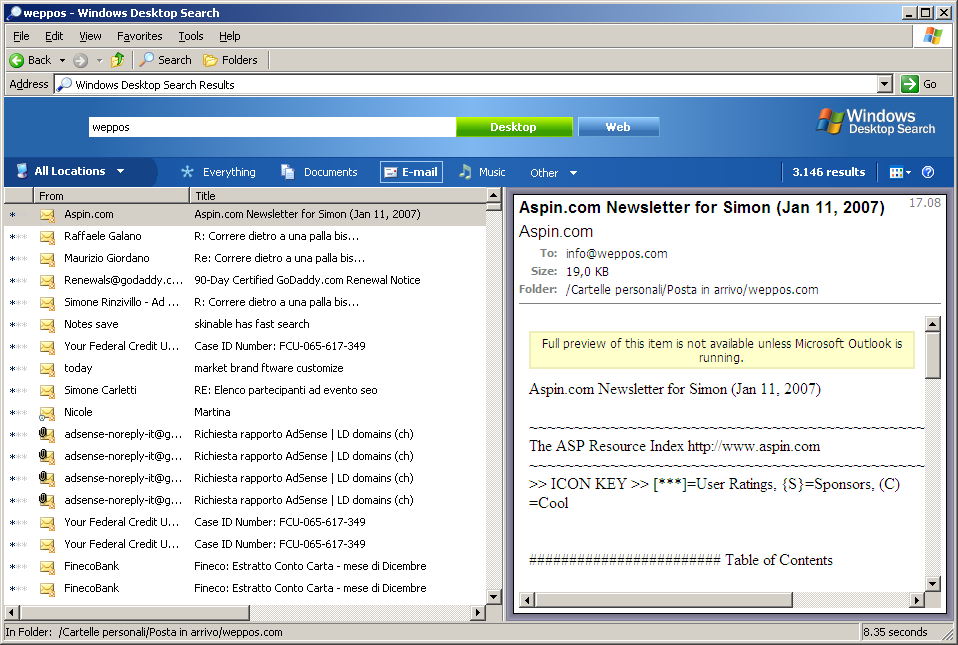This screenshot has width=958, height=645.
Task: Select market brand ftware customize email
Action: click(269, 368)
